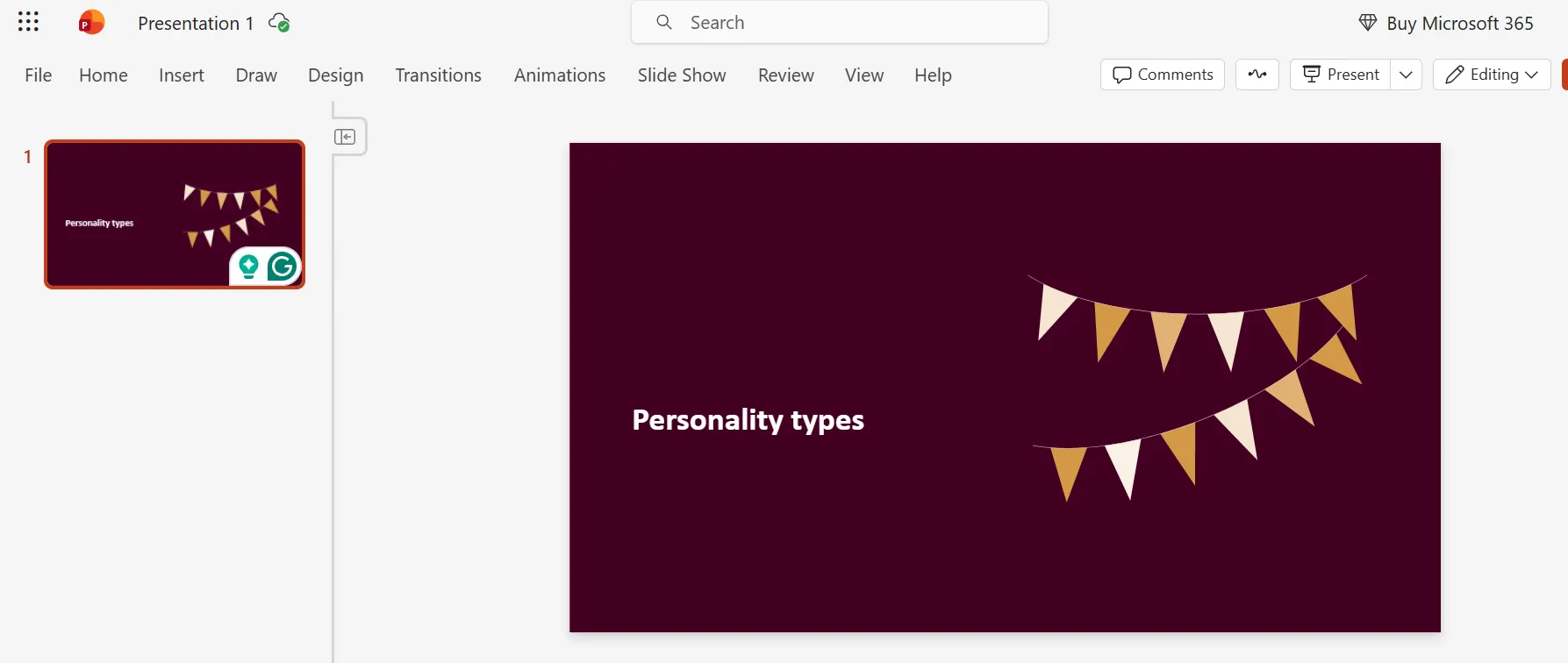Select the bunting flags graphic on slide

click(x=1198, y=387)
